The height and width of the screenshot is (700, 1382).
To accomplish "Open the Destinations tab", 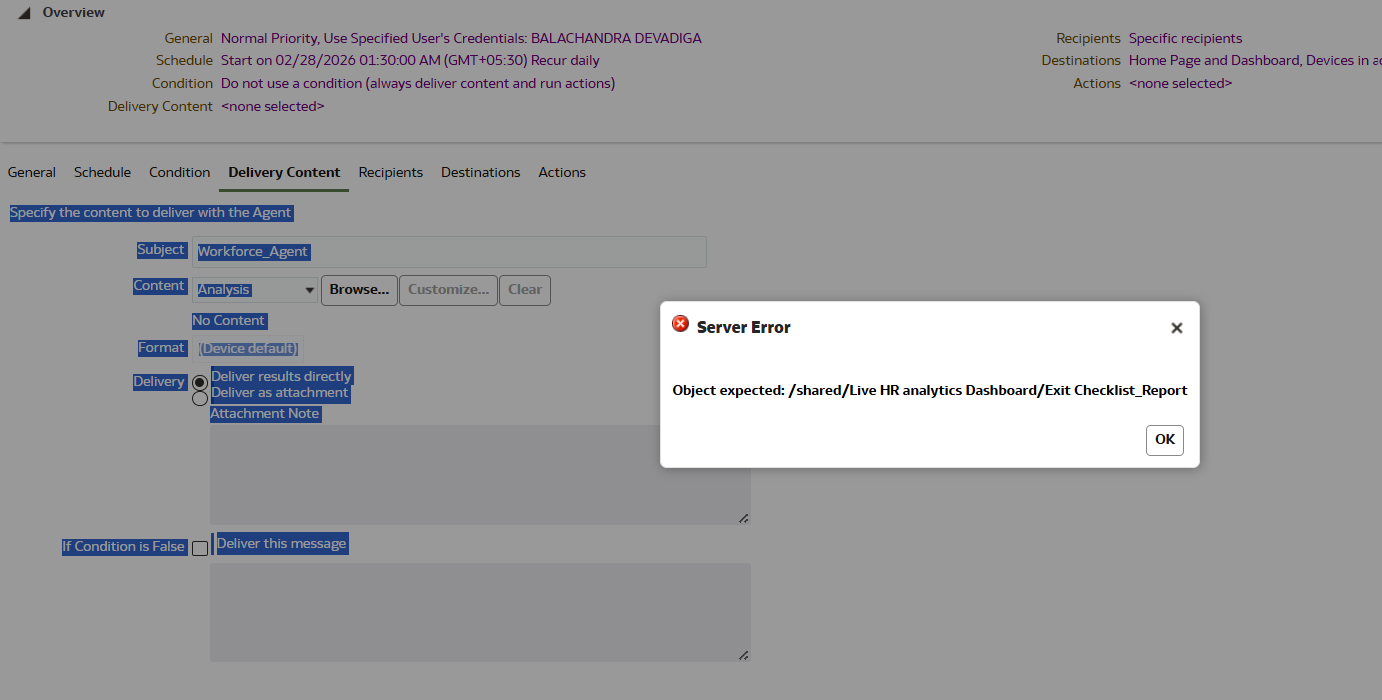I will point(481,172).
